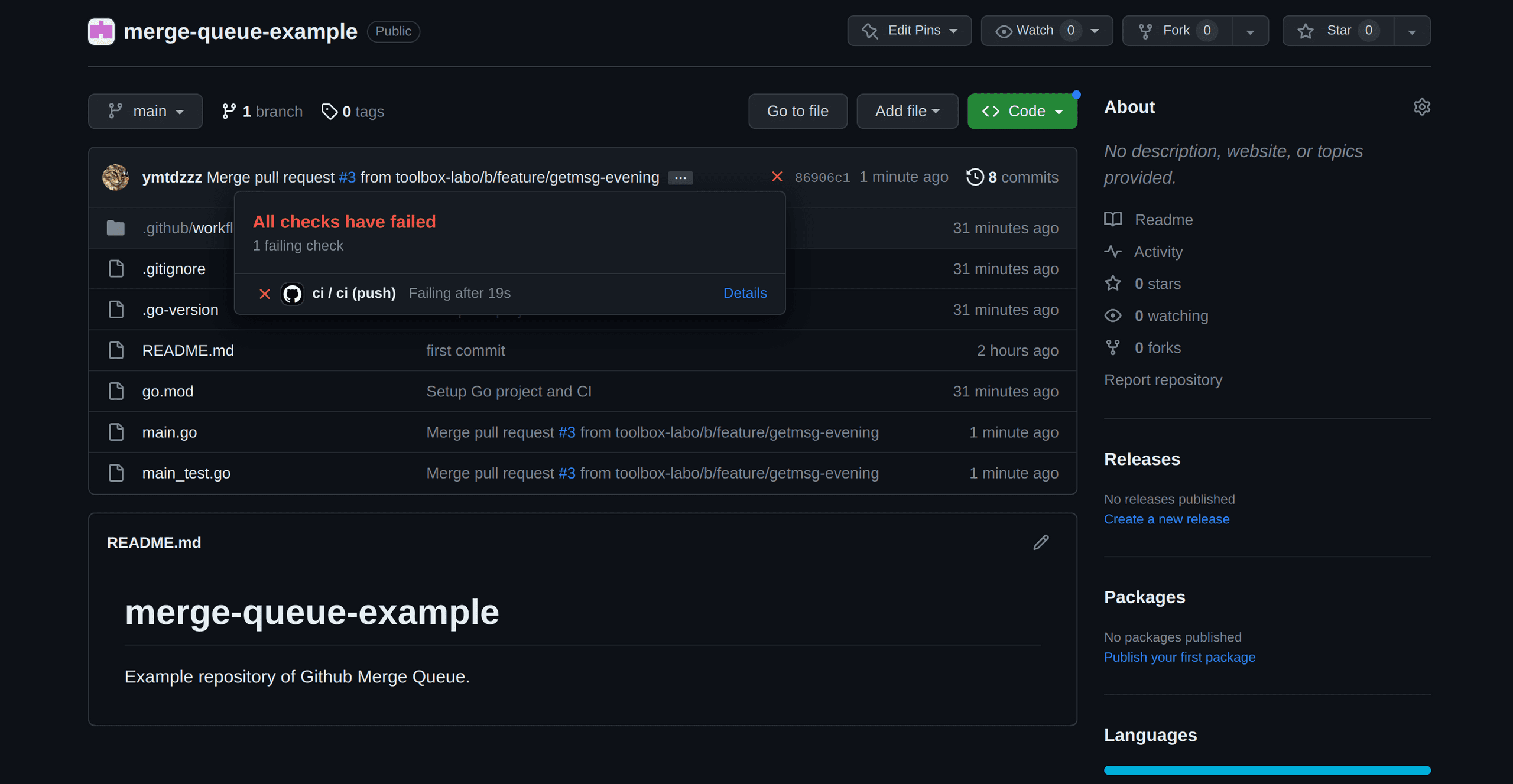Click the blue Languages bar
Screen dimensions: 1513x784
1267,770
